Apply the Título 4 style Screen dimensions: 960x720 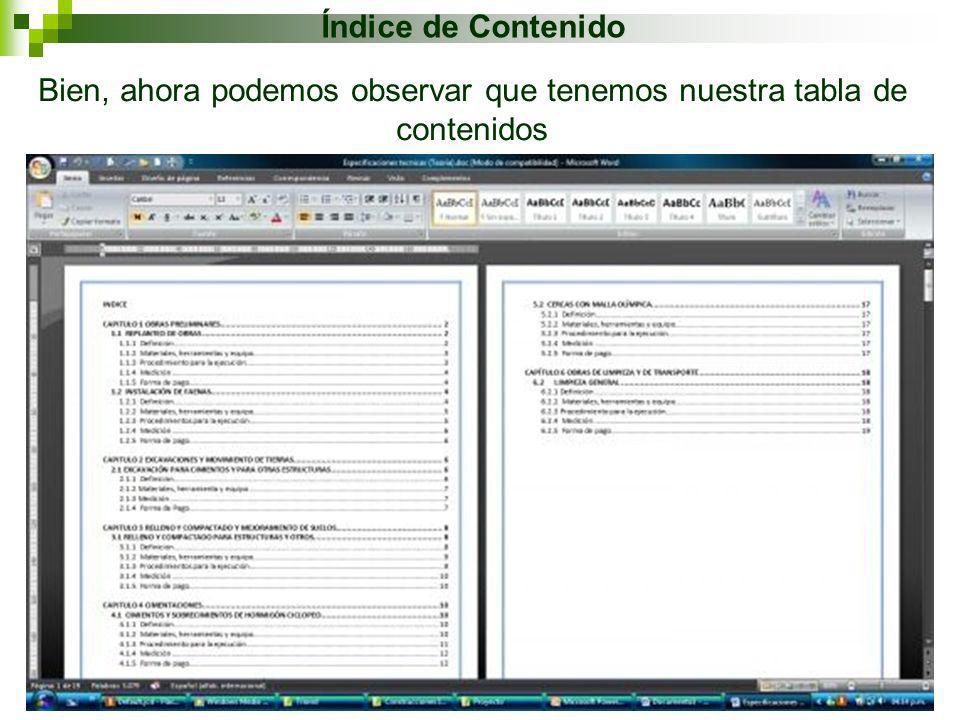point(681,208)
